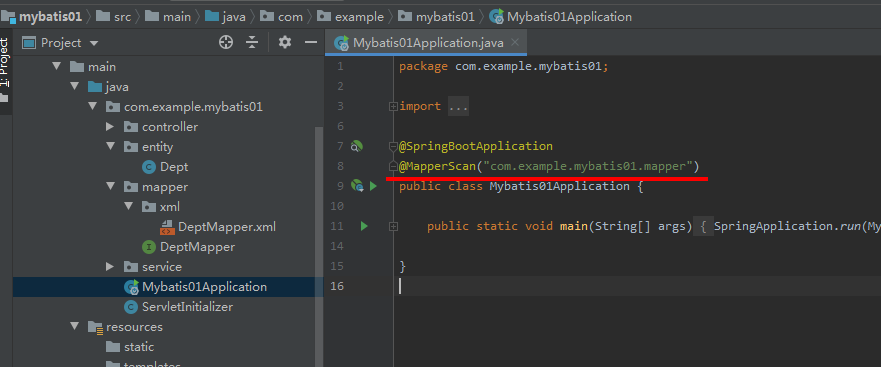Click com in breadcrumb path
Image resolution: width=881 pixels, height=367 pixels.
290,17
